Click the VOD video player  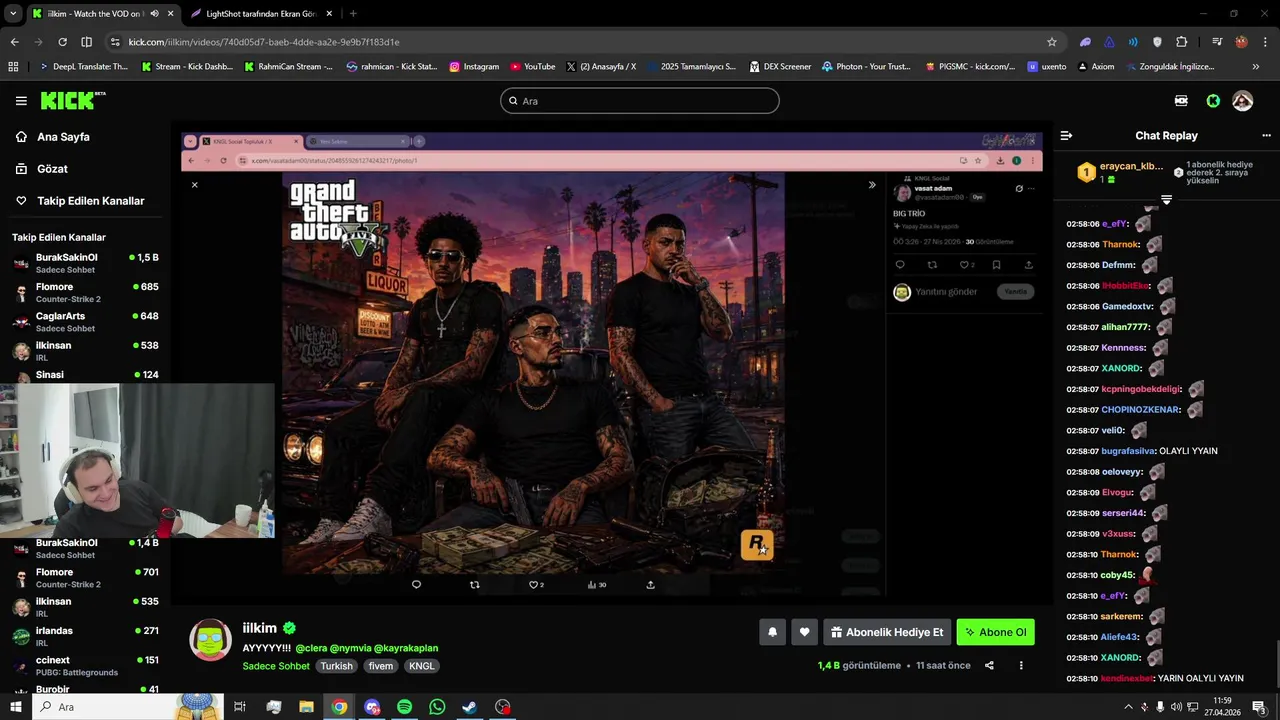click(612, 364)
